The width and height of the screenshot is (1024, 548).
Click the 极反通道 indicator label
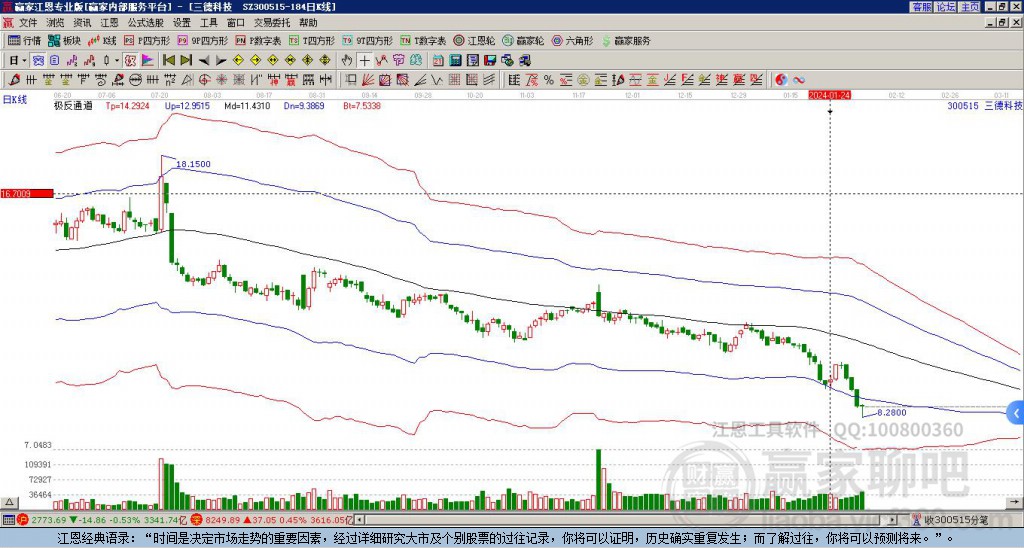(73, 106)
